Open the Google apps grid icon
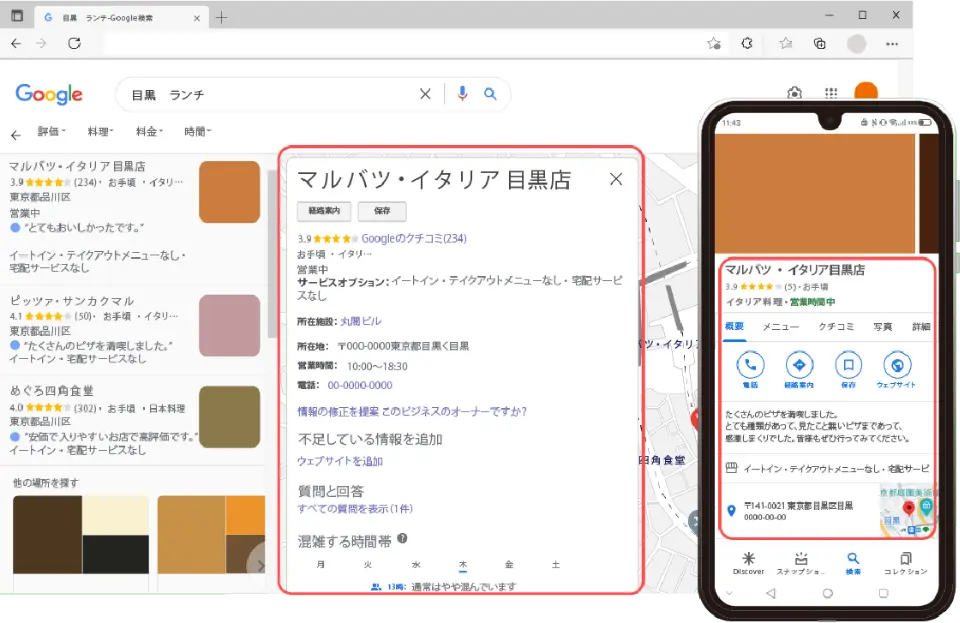The height and width of the screenshot is (623, 960). click(x=831, y=93)
